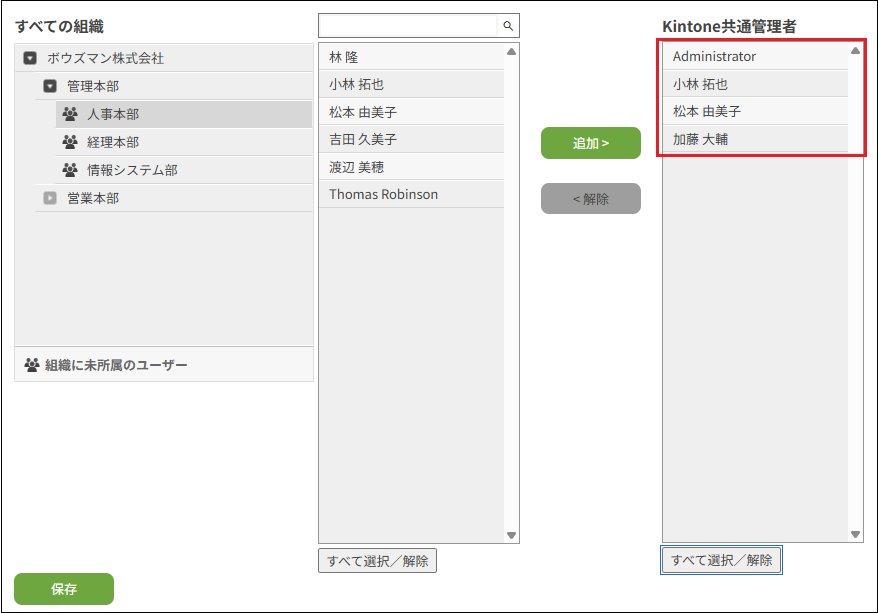
Task: Focus the user search input field
Action: pos(408,26)
